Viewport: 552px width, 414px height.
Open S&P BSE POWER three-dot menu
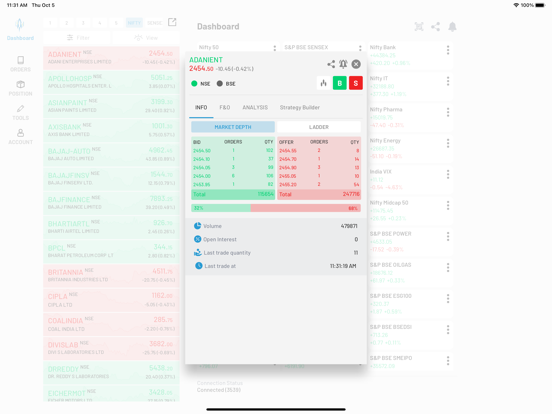pos(448,237)
